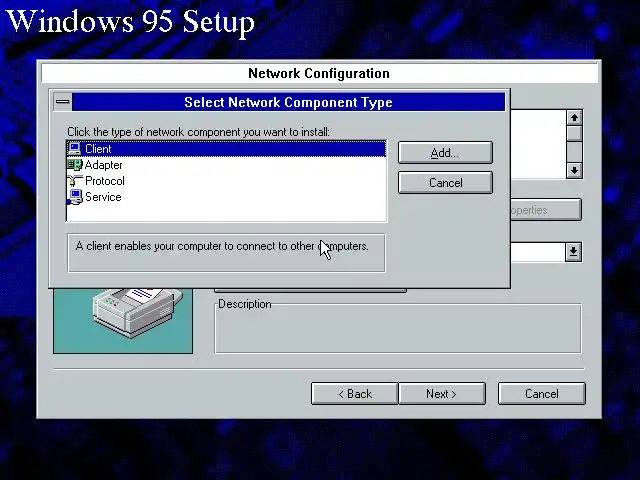Click the Description box in Network Configuration
The height and width of the screenshot is (480, 640).
(x=398, y=329)
